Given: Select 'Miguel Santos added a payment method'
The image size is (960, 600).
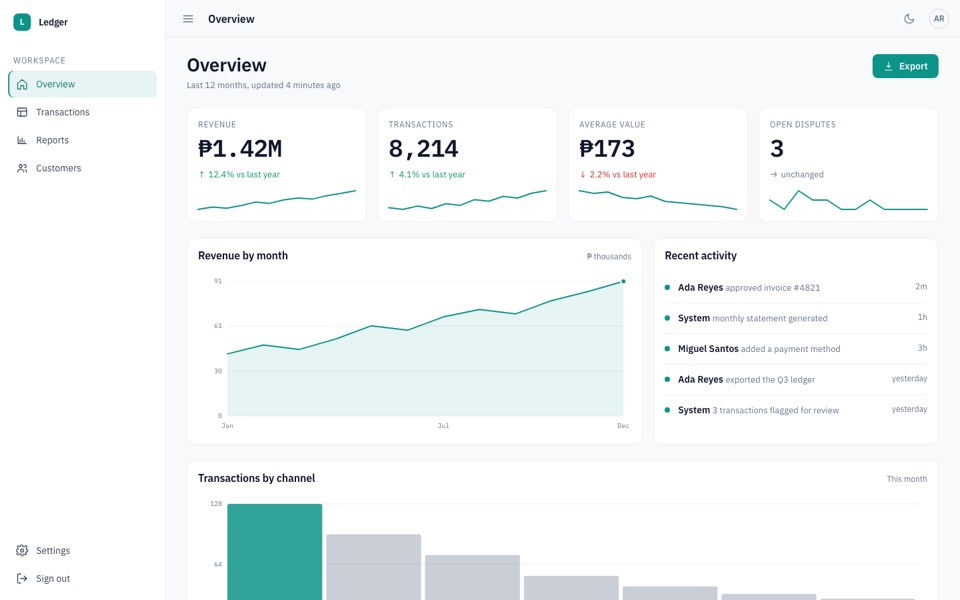Looking at the screenshot, I should (796, 349).
